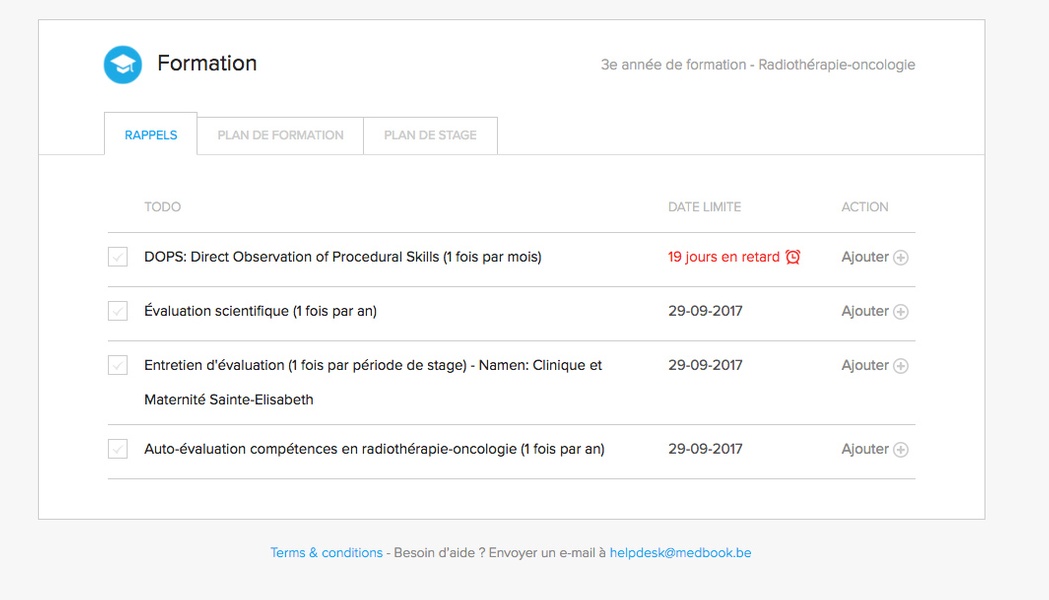Check the DOPS Direct Observation checkbox
This screenshot has height=600, width=1049.
[118, 257]
